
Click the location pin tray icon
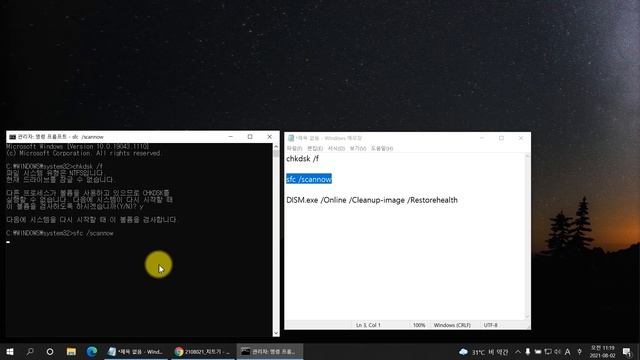[x=579, y=351]
